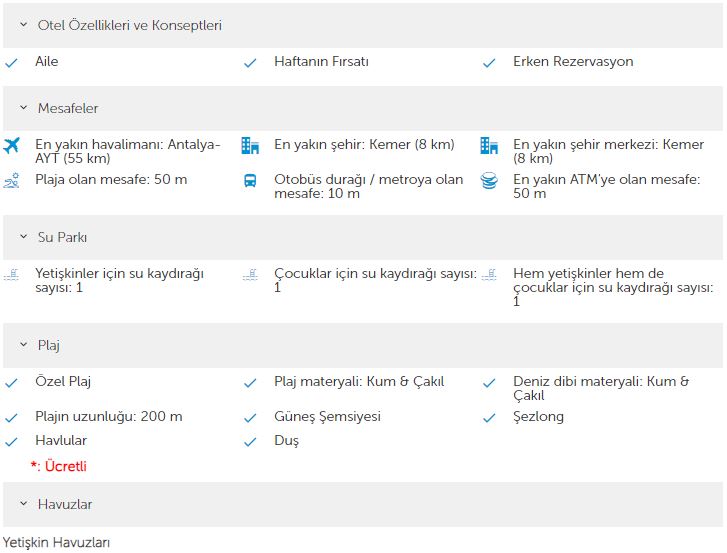
Task: Click the Erken Rezervasyon label
Action: click(573, 62)
